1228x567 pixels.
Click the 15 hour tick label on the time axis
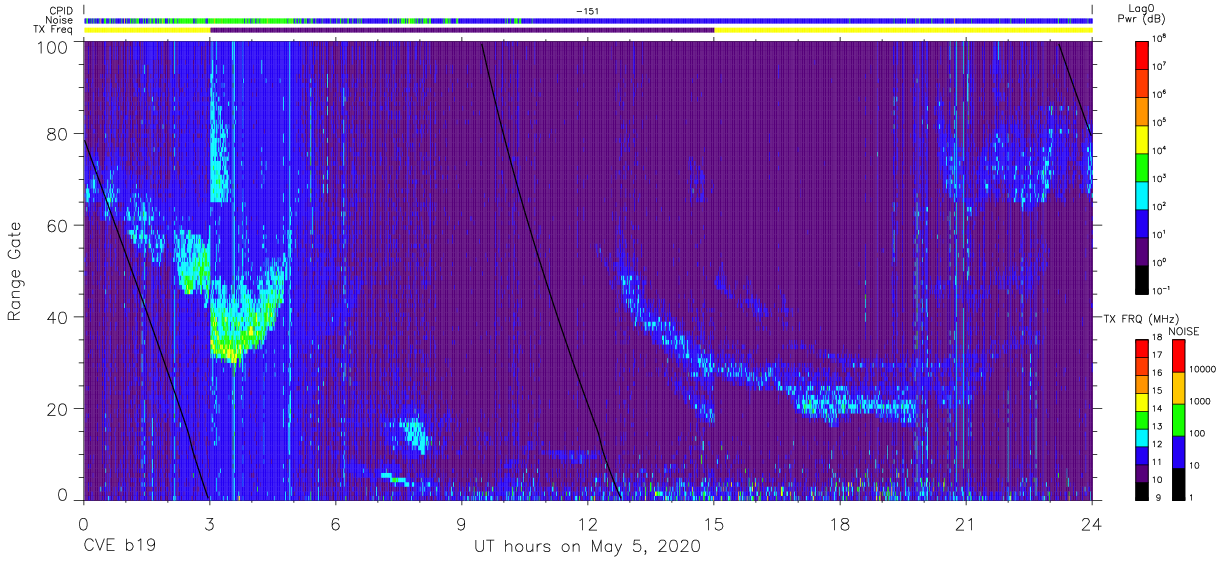point(714,522)
